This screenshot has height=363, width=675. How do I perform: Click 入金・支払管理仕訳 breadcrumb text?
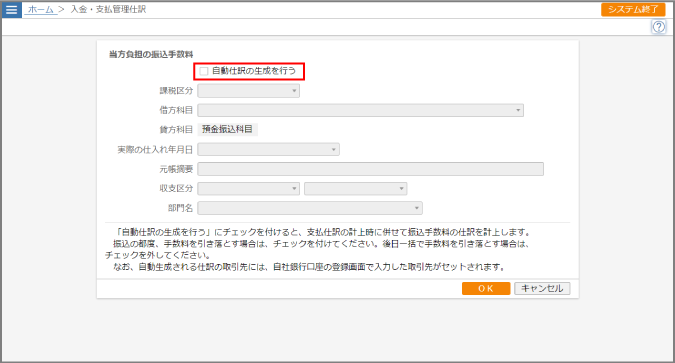tap(108, 9)
